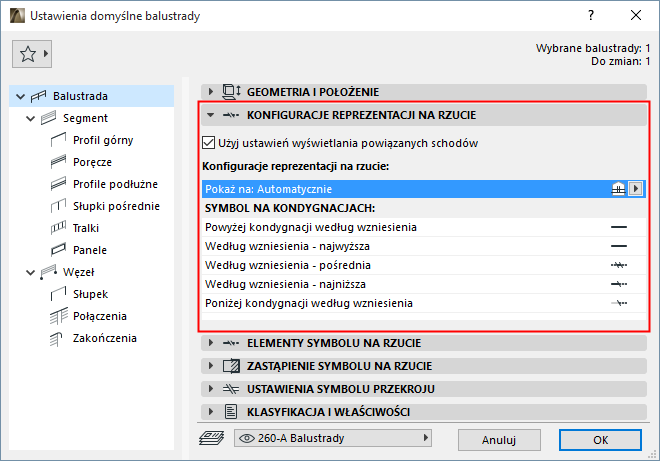Click dialog resize grip at bottom corner
The height and width of the screenshot is (461, 660).
(x=653, y=454)
